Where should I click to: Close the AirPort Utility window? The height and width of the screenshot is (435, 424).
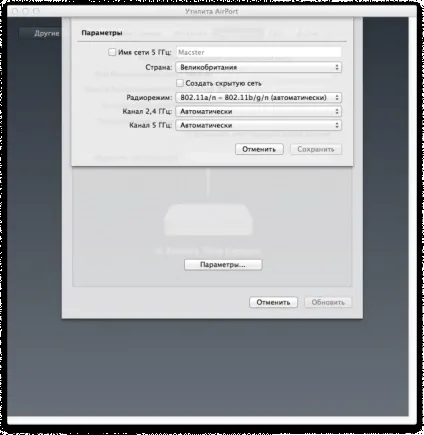(15, 11)
